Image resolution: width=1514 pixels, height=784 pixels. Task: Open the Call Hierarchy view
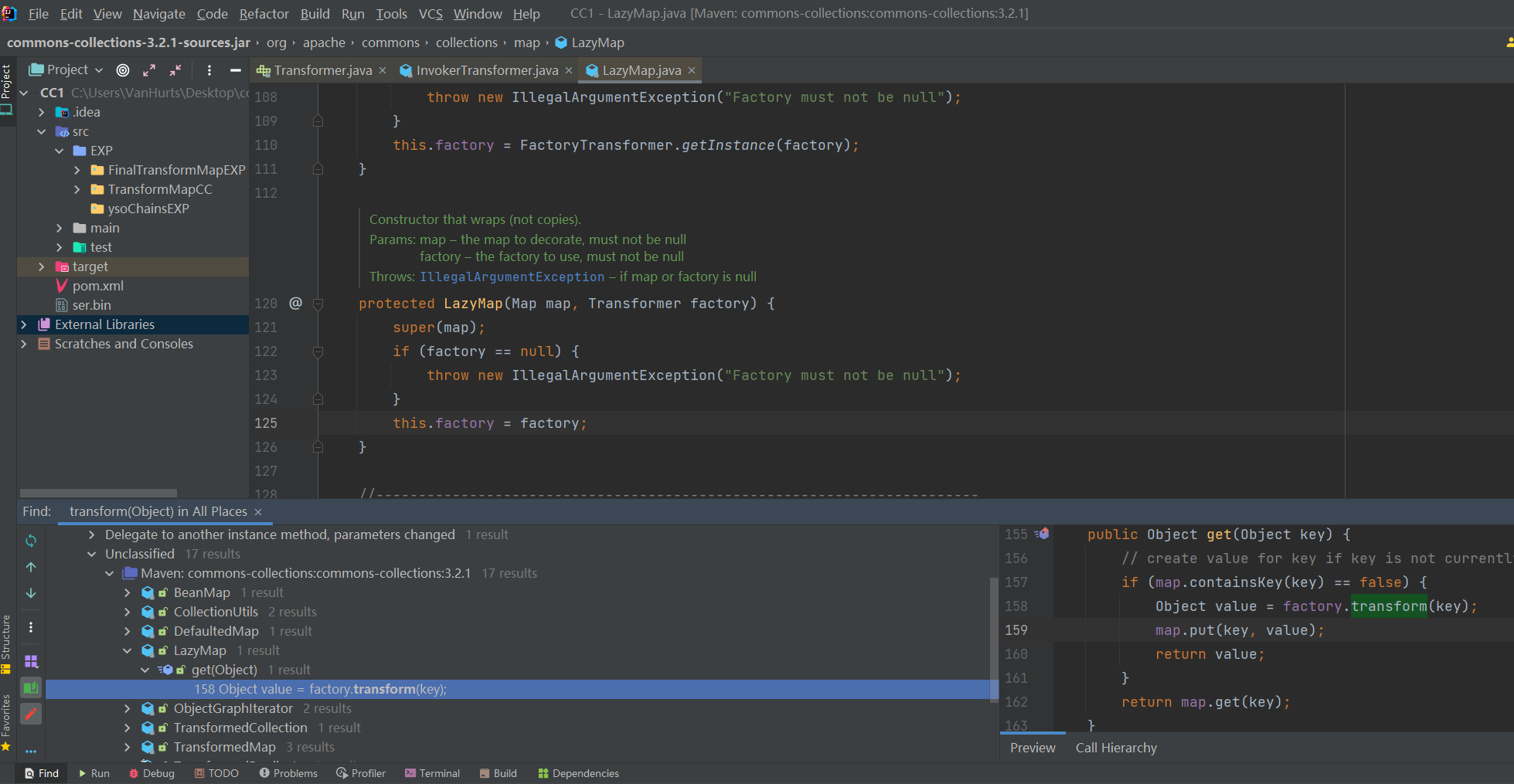pyautogui.click(x=1115, y=748)
